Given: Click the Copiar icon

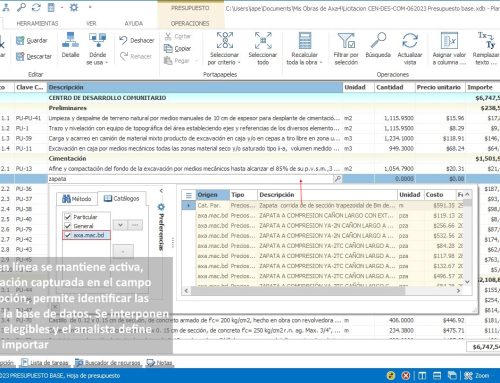Looking at the screenshot, I should pos(168,49).
